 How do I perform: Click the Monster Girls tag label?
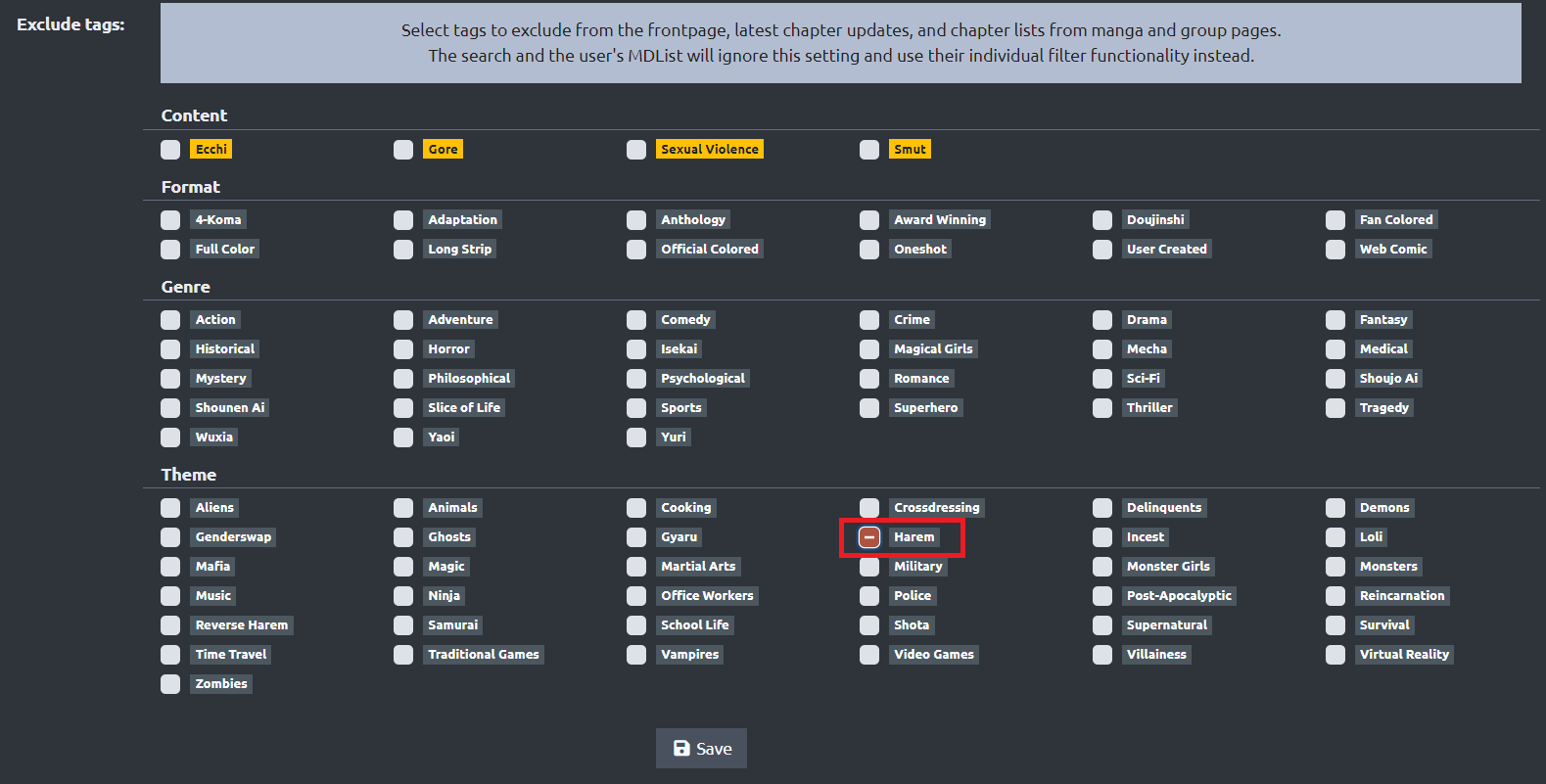tap(1168, 567)
